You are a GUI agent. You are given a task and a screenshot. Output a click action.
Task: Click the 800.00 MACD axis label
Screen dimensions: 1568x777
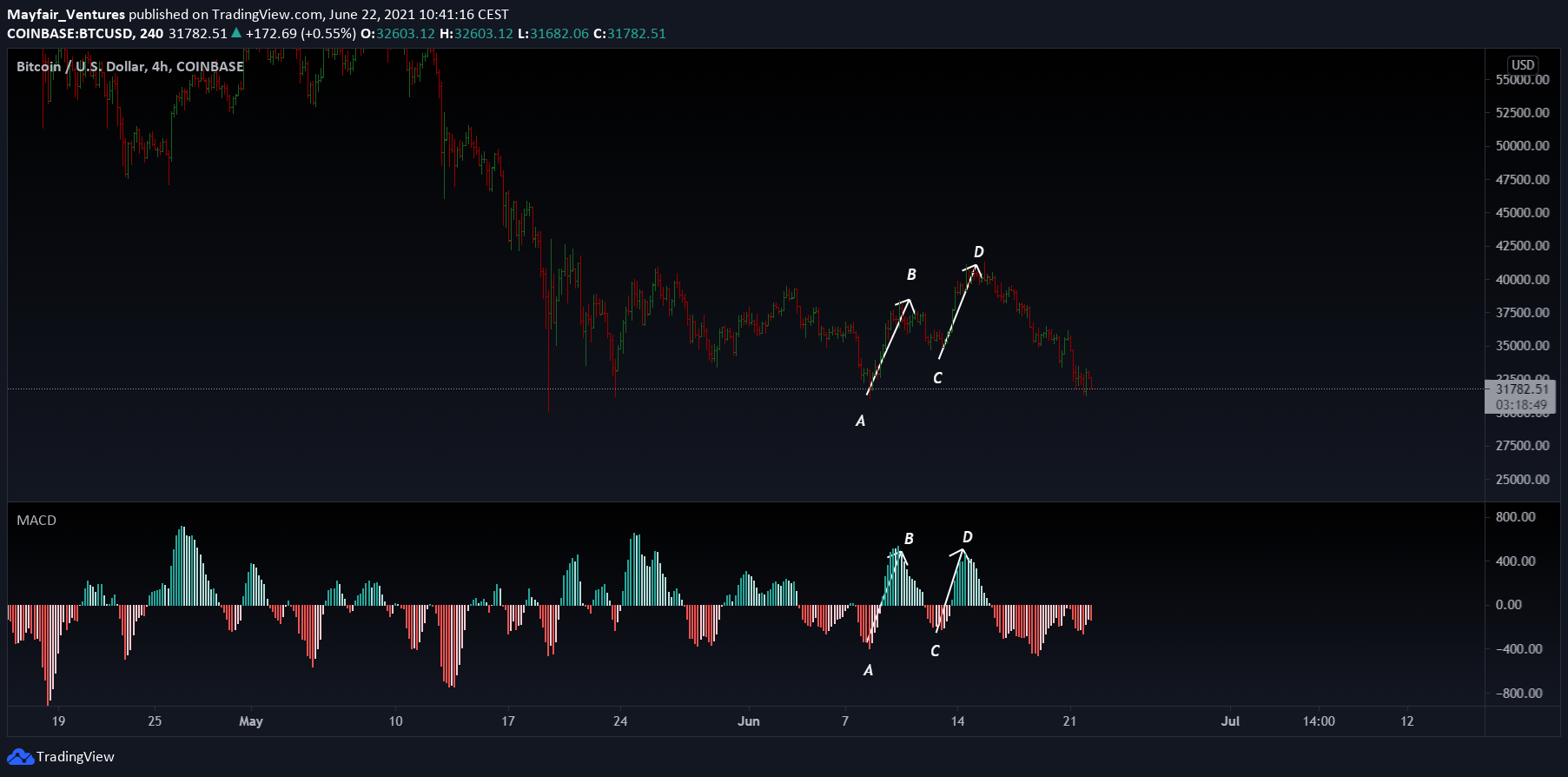[1515, 517]
